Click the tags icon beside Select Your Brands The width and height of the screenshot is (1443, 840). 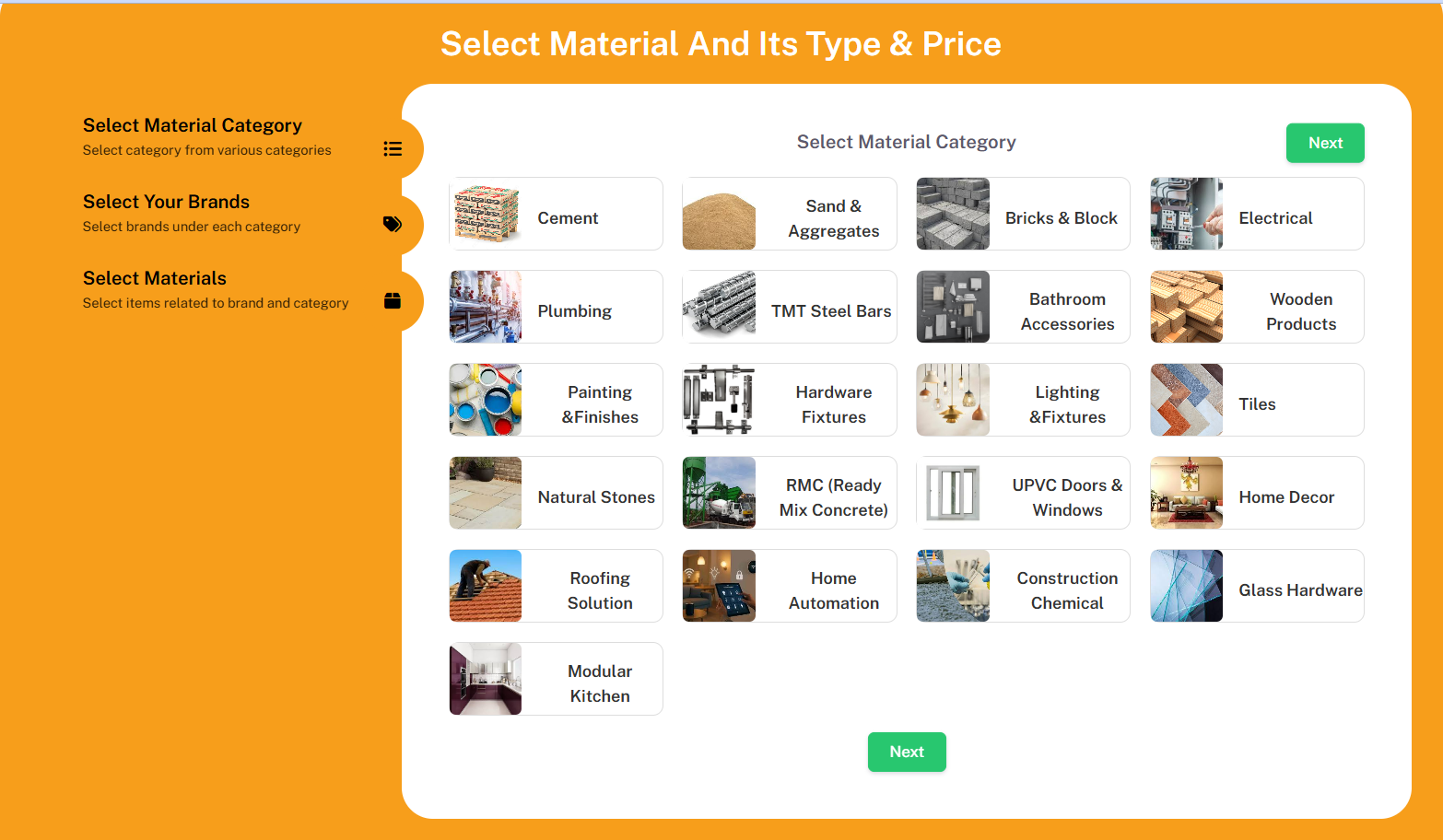[x=393, y=224]
